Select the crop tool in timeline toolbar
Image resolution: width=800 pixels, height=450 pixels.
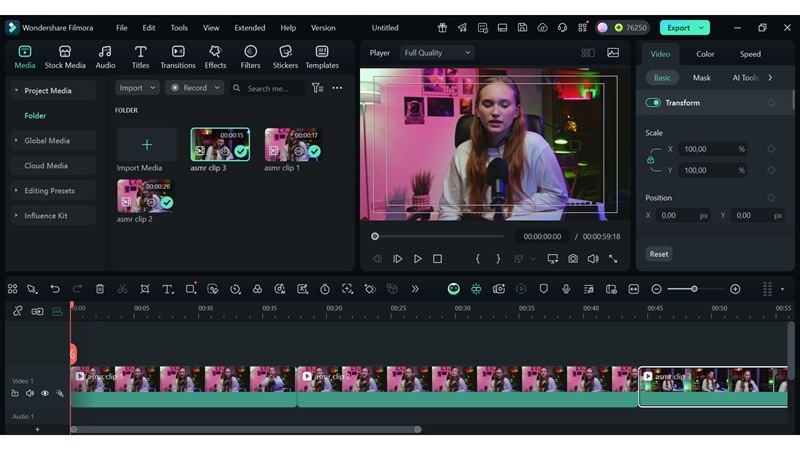pos(145,289)
